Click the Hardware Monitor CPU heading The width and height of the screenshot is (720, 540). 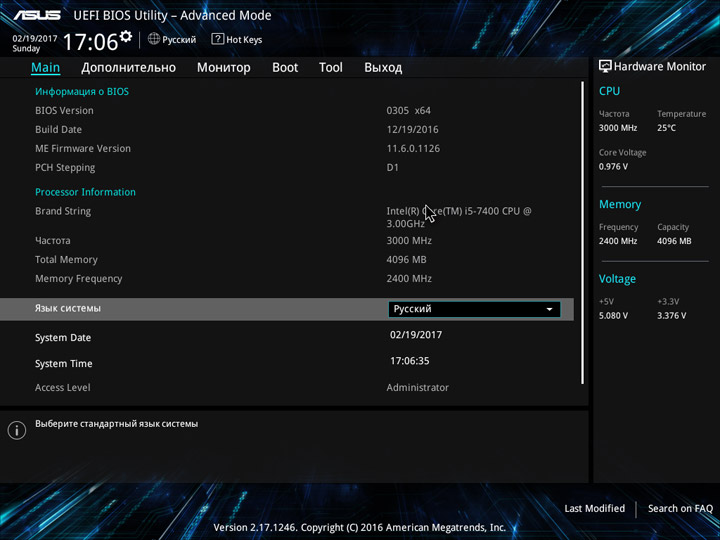point(609,91)
